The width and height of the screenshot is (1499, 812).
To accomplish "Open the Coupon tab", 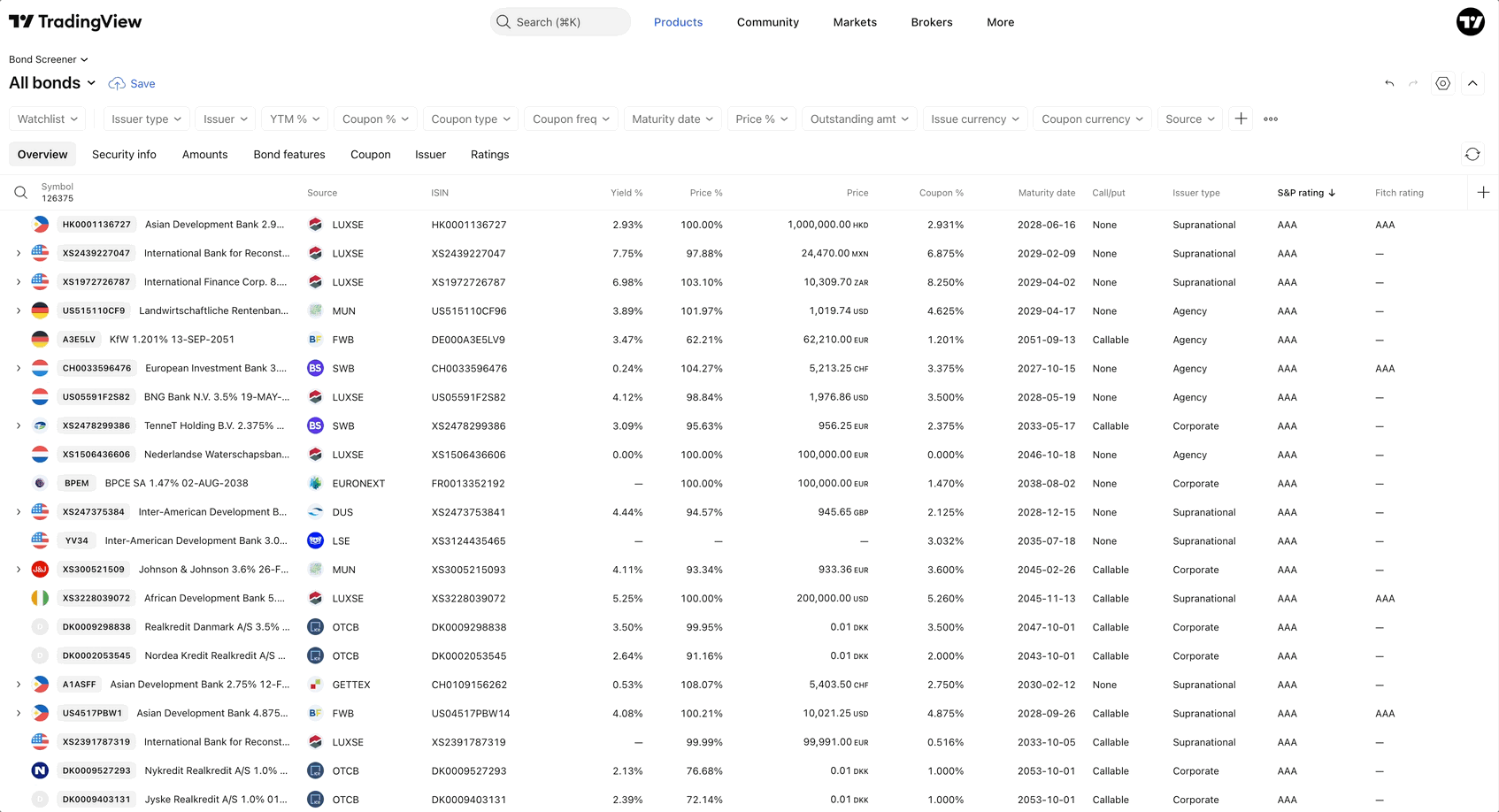I will click(370, 154).
